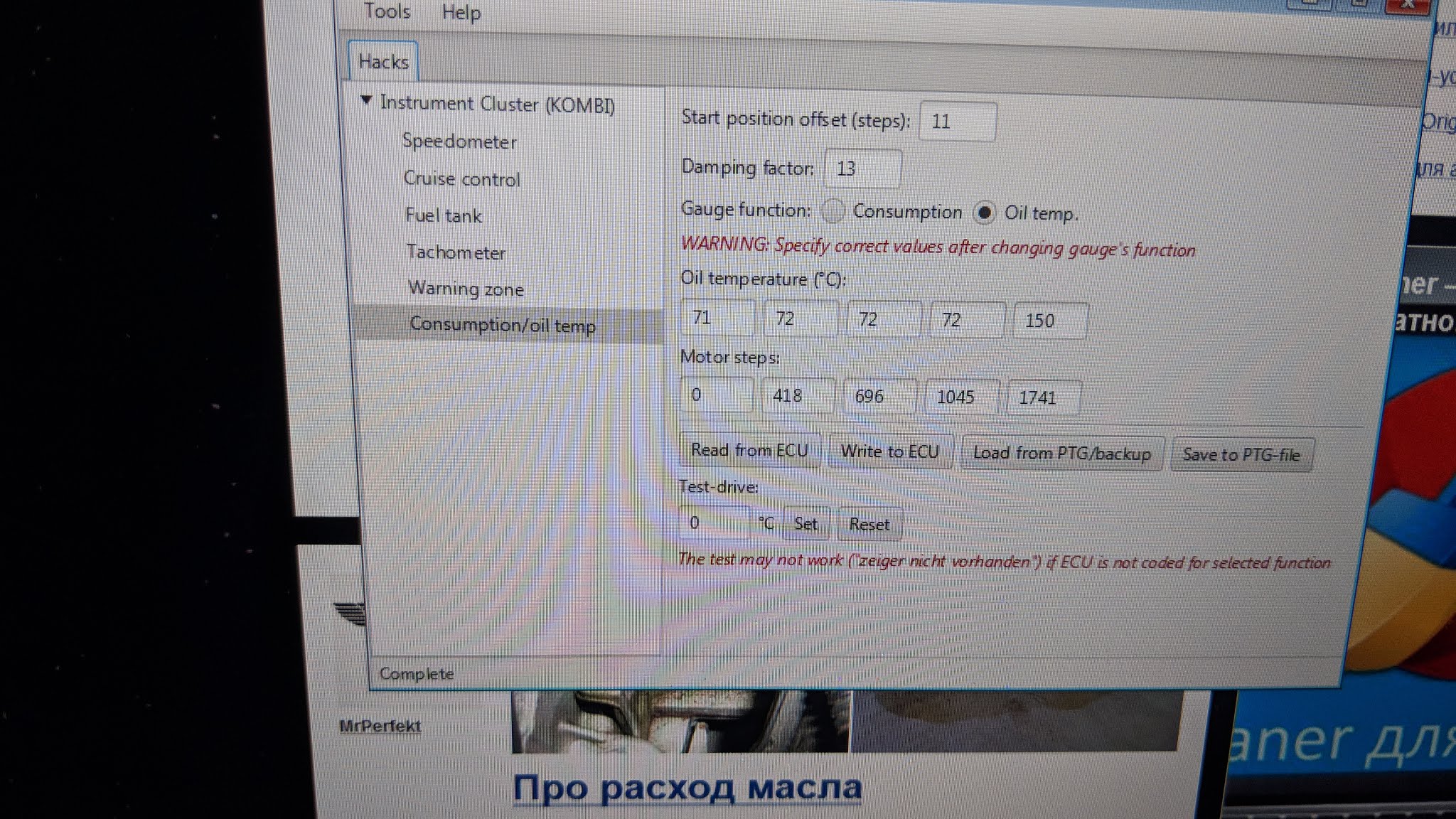Select Warning zone in the tree
The width and height of the screenshot is (1456, 819).
(466, 289)
